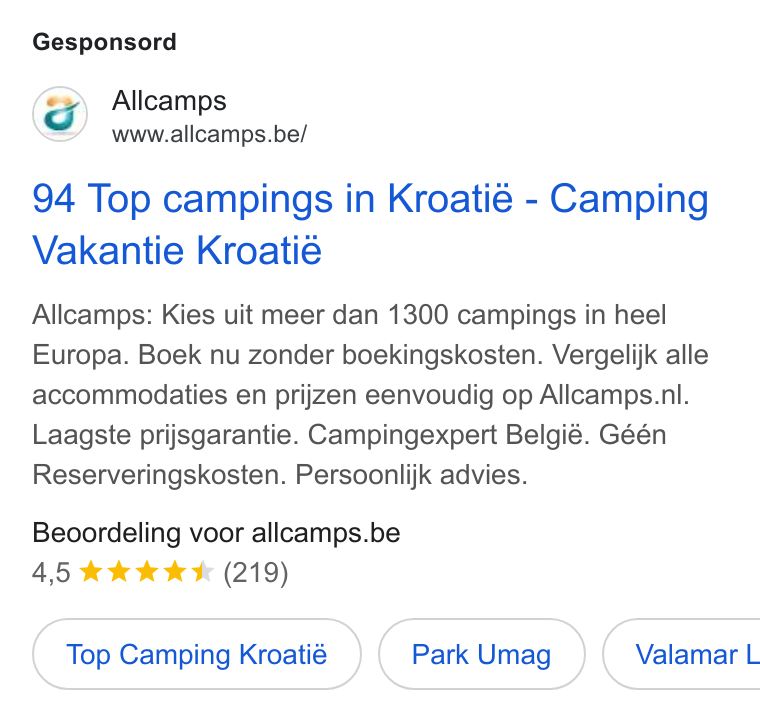Click the Allcamps.nl mention in the description
This screenshot has height=722, width=760.
tap(614, 394)
